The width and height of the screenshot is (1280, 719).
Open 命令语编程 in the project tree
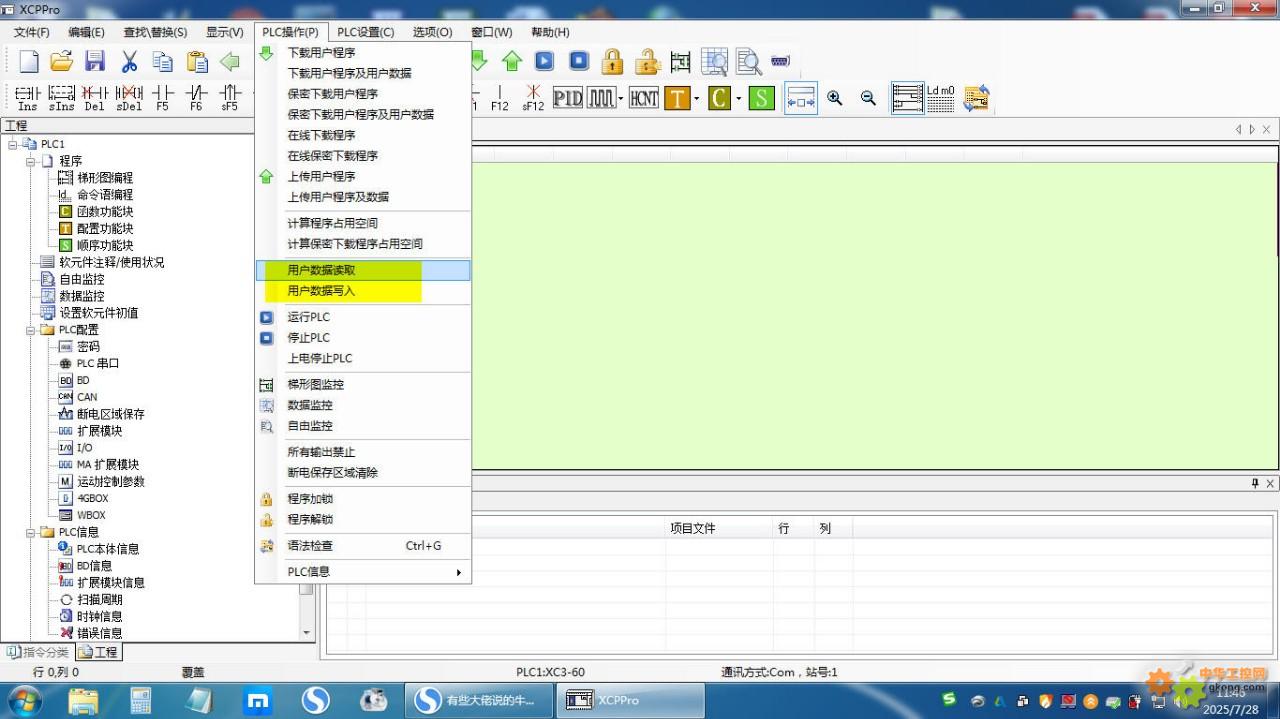pos(105,195)
